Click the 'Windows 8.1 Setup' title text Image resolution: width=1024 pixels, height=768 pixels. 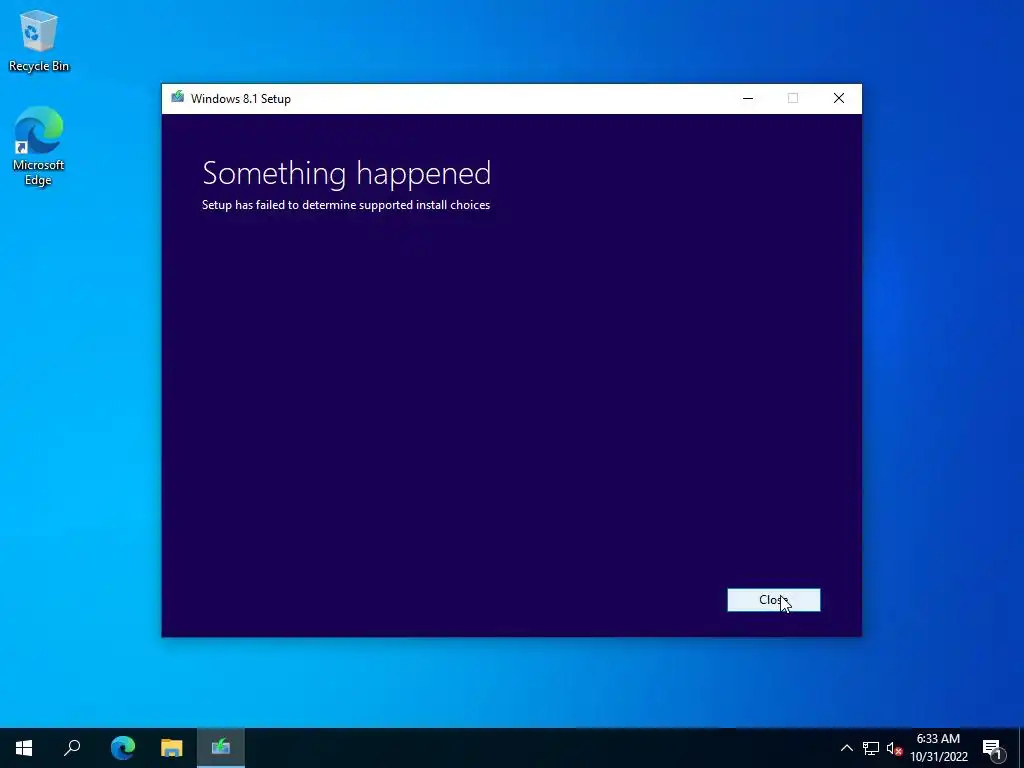(x=240, y=99)
